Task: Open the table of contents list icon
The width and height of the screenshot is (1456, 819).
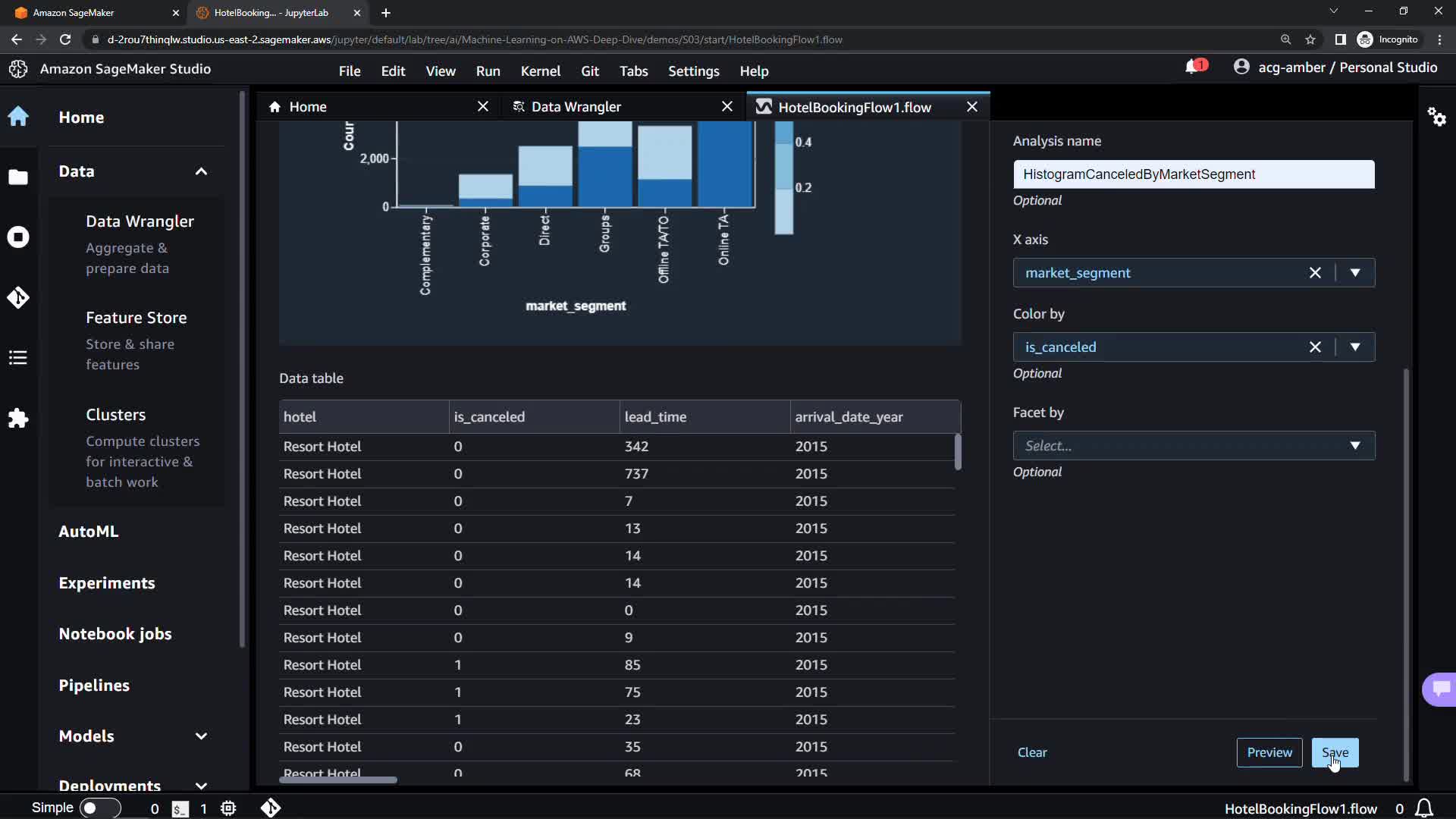Action: click(x=18, y=358)
